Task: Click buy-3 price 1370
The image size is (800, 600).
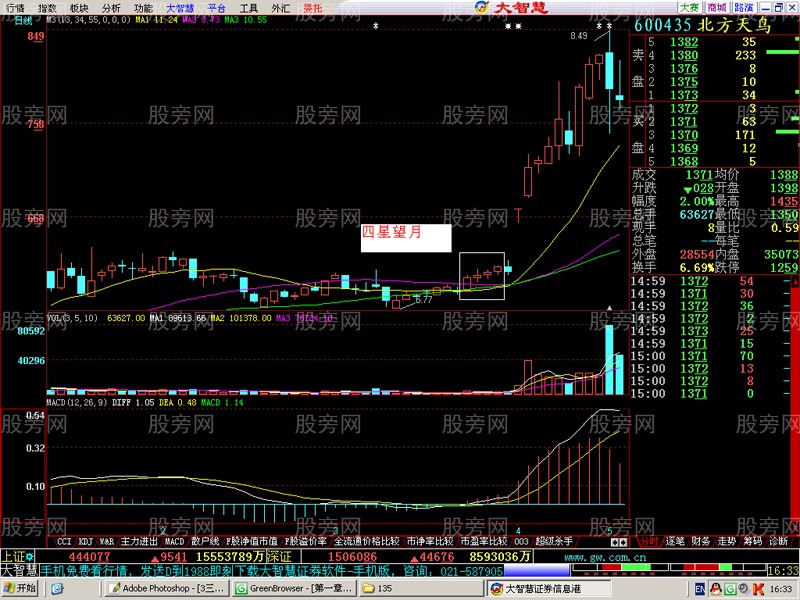Action: (x=684, y=135)
